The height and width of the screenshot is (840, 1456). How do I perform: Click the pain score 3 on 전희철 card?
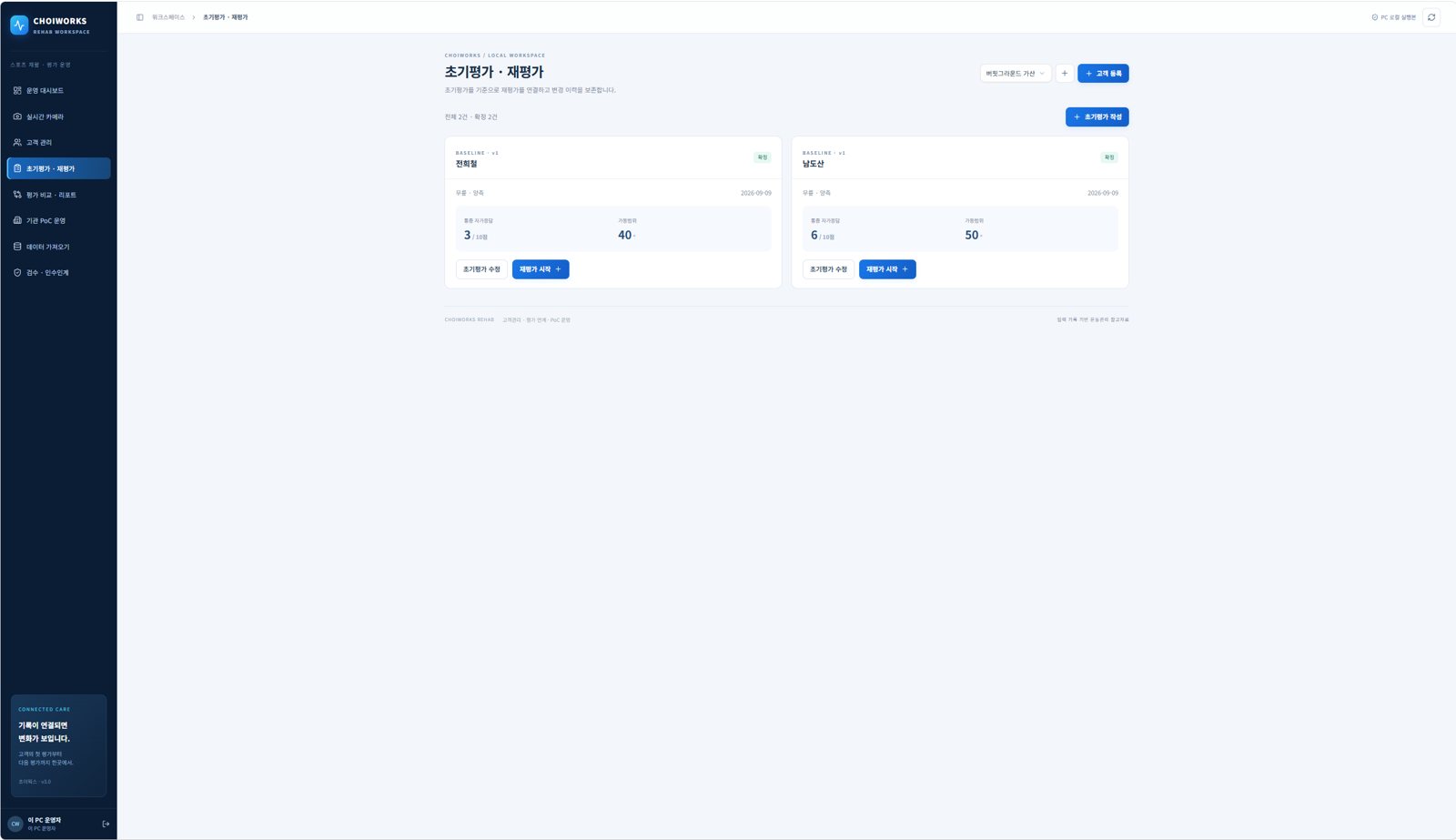(x=468, y=235)
